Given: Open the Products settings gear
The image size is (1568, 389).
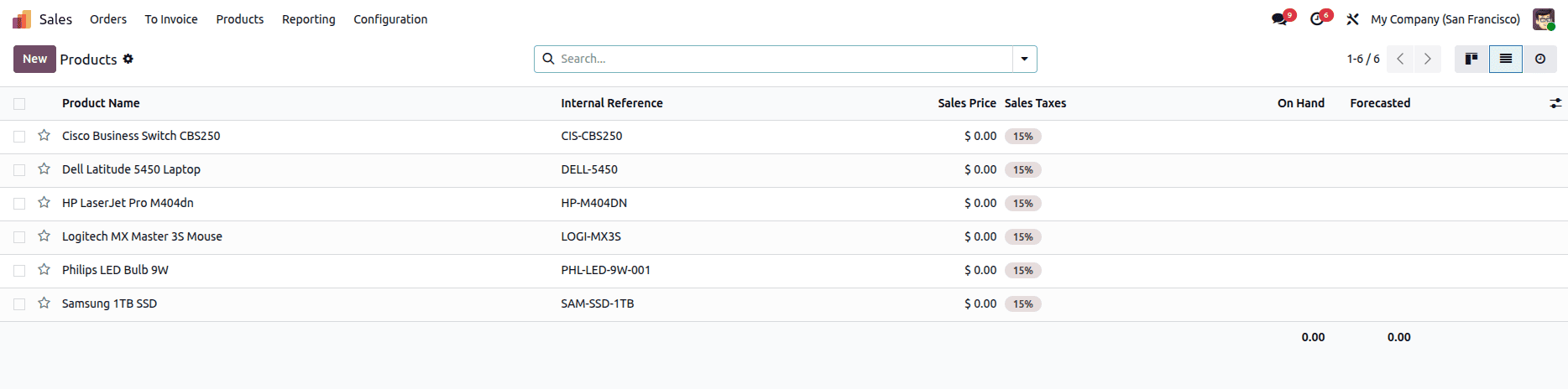Looking at the screenshot, I should pos(128,59).
